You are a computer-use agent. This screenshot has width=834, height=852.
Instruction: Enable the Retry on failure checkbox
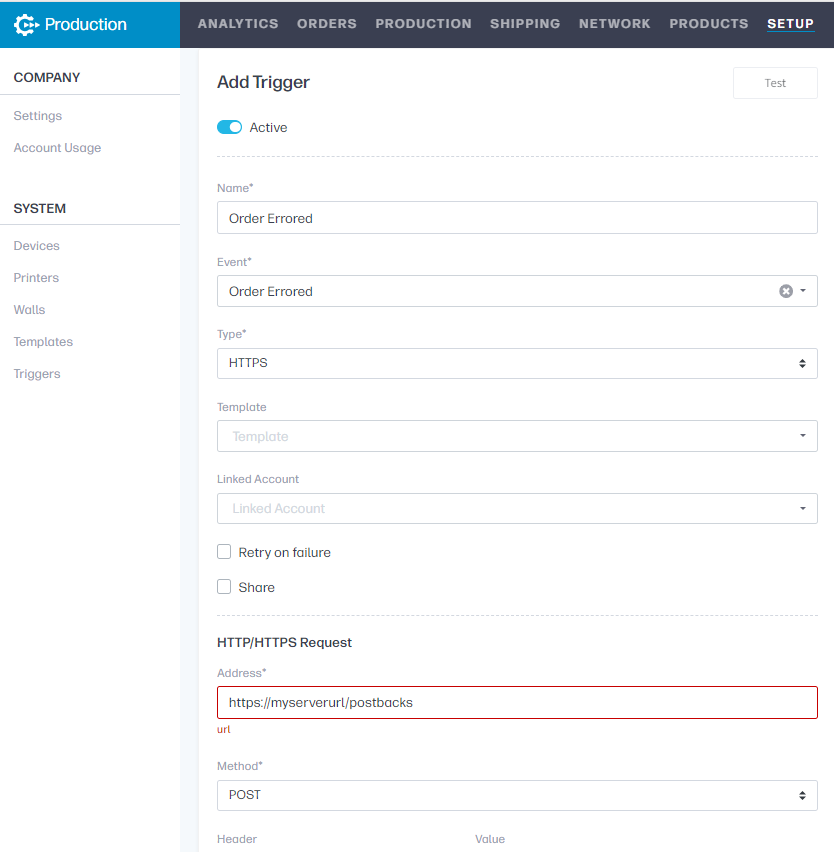224,552
